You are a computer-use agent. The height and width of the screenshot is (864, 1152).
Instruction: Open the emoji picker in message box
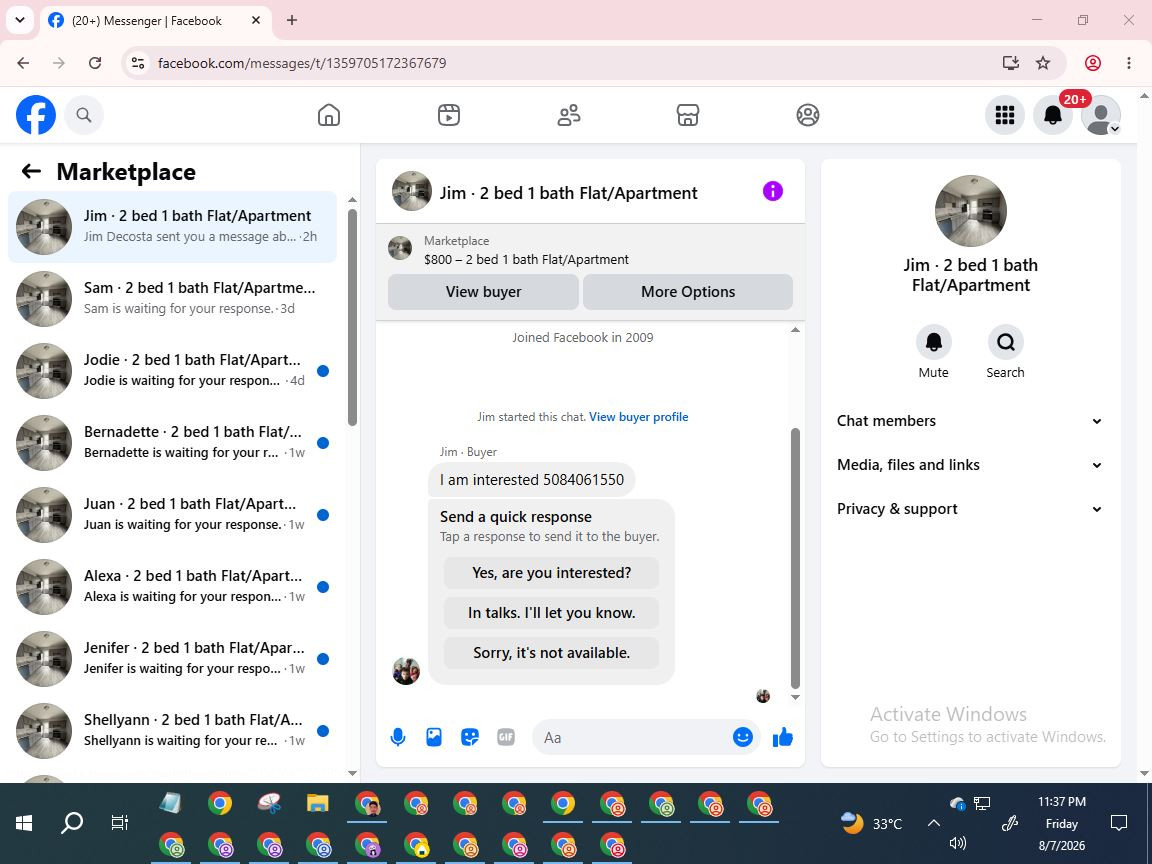[x=743, y=737]
